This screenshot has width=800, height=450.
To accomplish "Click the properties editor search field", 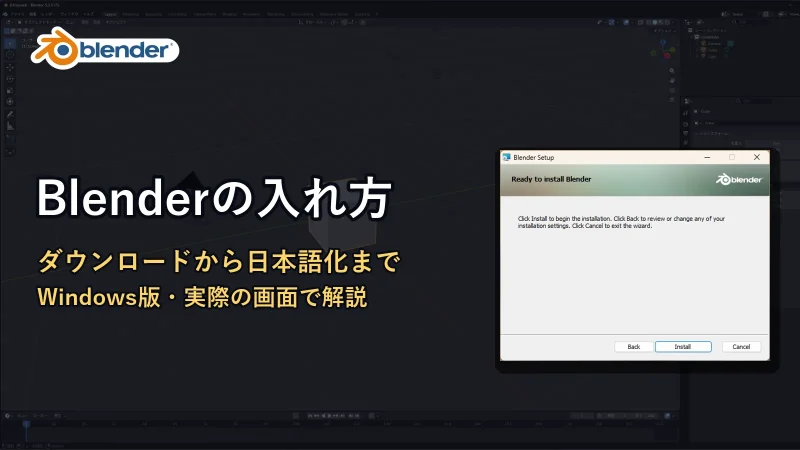I will (753, 101).
